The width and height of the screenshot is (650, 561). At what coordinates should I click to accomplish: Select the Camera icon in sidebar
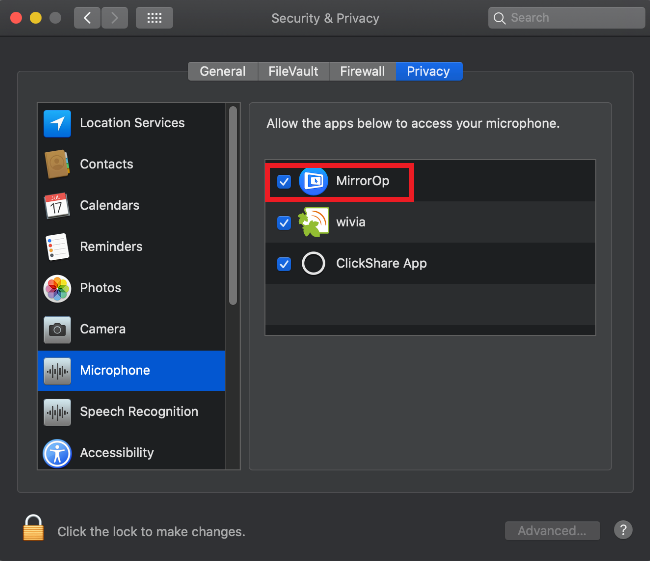[x=57, y=329]
